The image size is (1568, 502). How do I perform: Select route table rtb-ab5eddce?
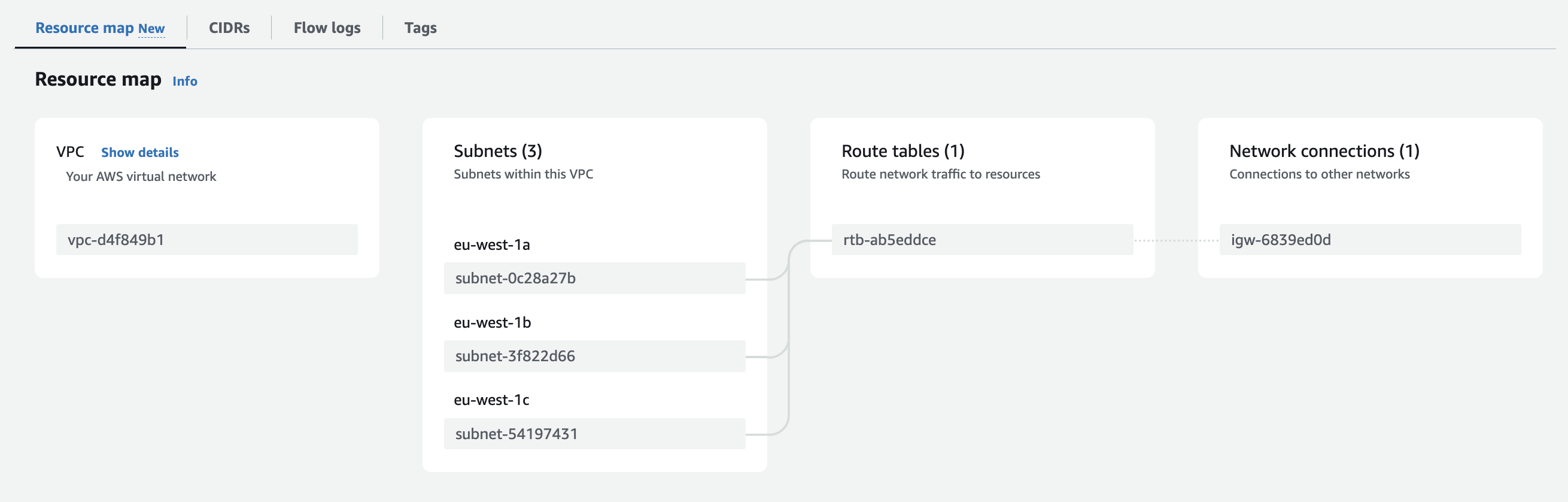point(982,240)
